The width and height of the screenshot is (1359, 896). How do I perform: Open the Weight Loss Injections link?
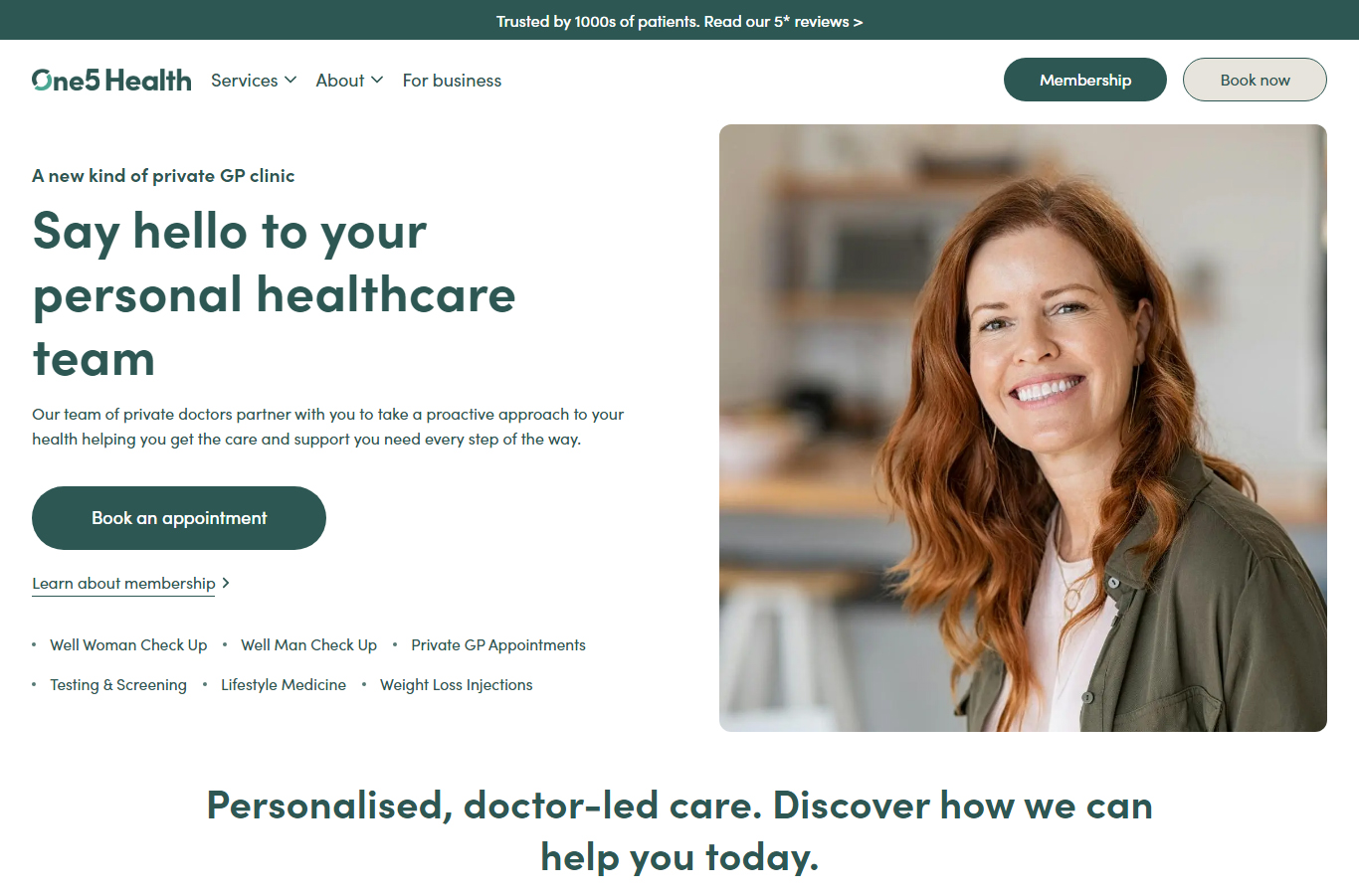click(457, 685)
